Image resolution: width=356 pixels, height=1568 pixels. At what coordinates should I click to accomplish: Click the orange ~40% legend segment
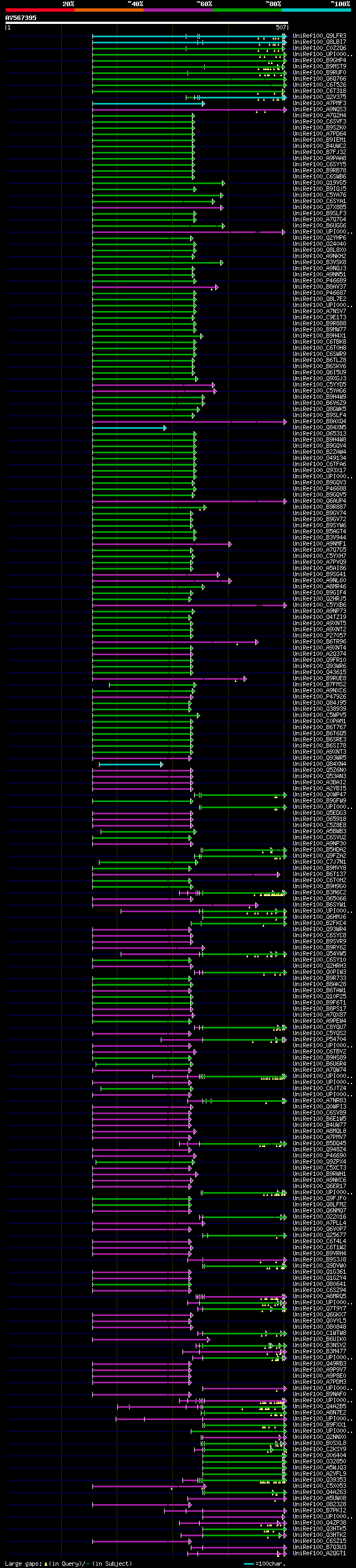pos(109,11)
